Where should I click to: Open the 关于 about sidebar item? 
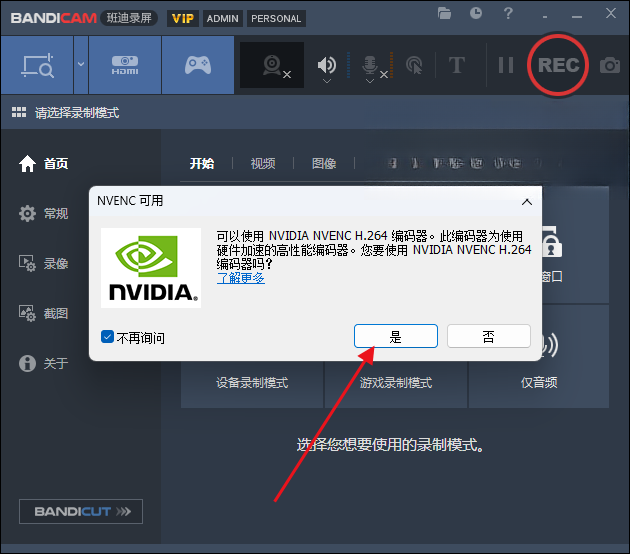(43, 364)
